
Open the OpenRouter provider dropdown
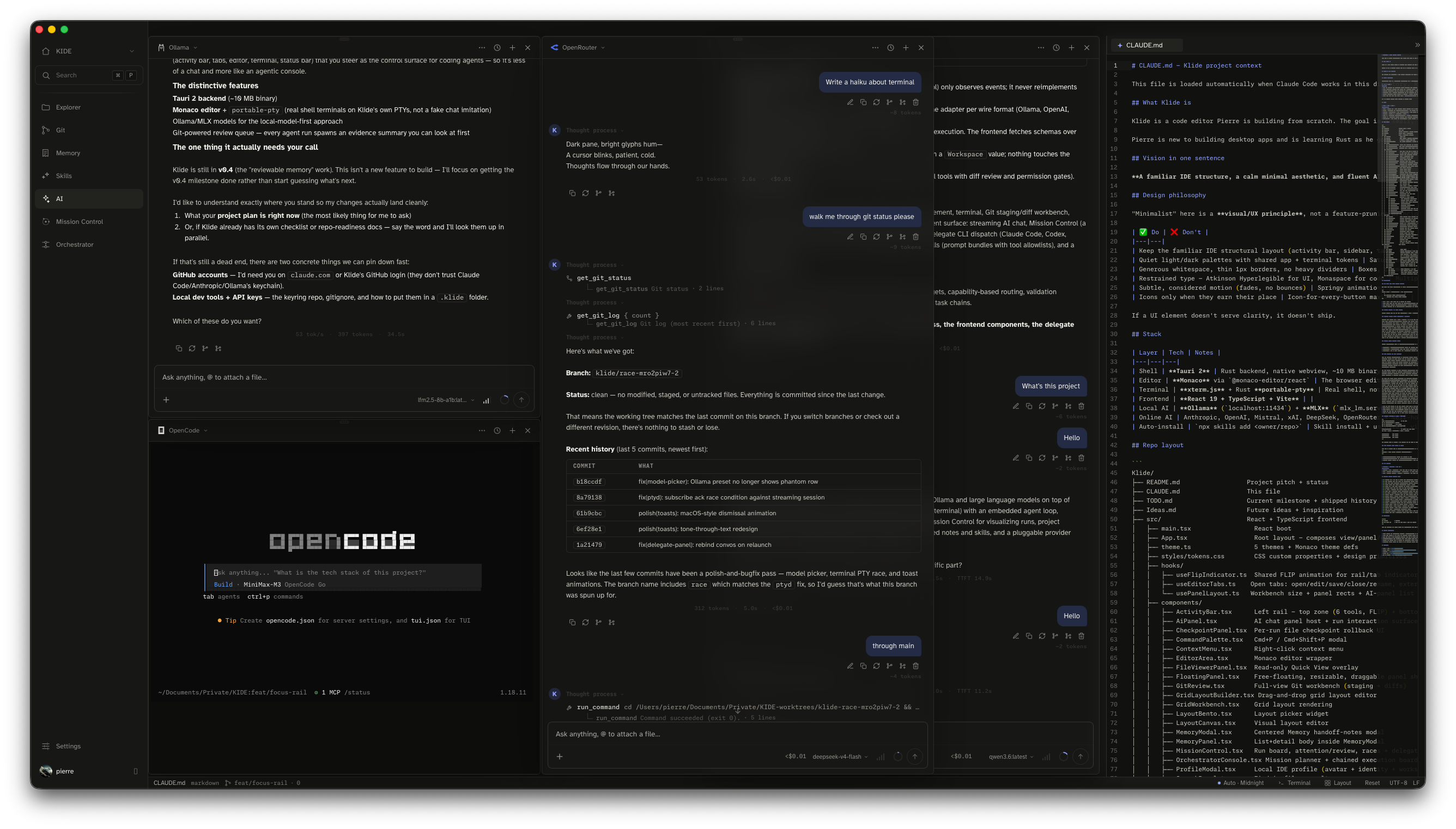[578, 47]
